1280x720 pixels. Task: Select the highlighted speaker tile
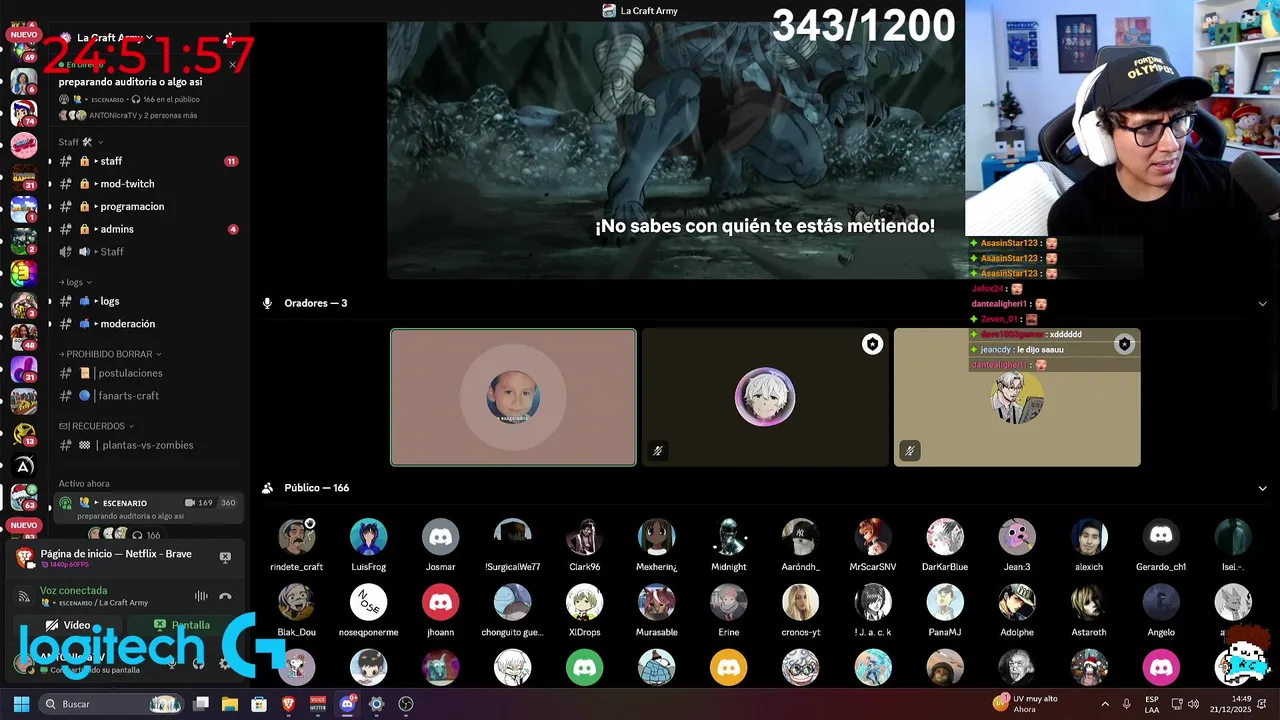pos(513,397)
